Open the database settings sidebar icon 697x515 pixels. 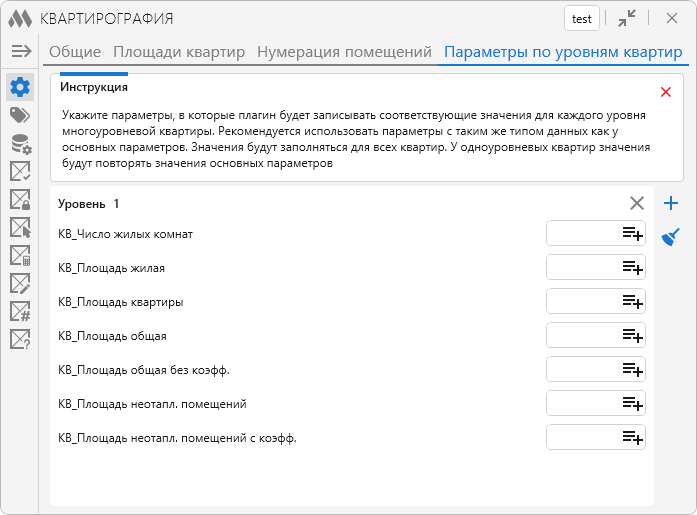pos(20,145)
